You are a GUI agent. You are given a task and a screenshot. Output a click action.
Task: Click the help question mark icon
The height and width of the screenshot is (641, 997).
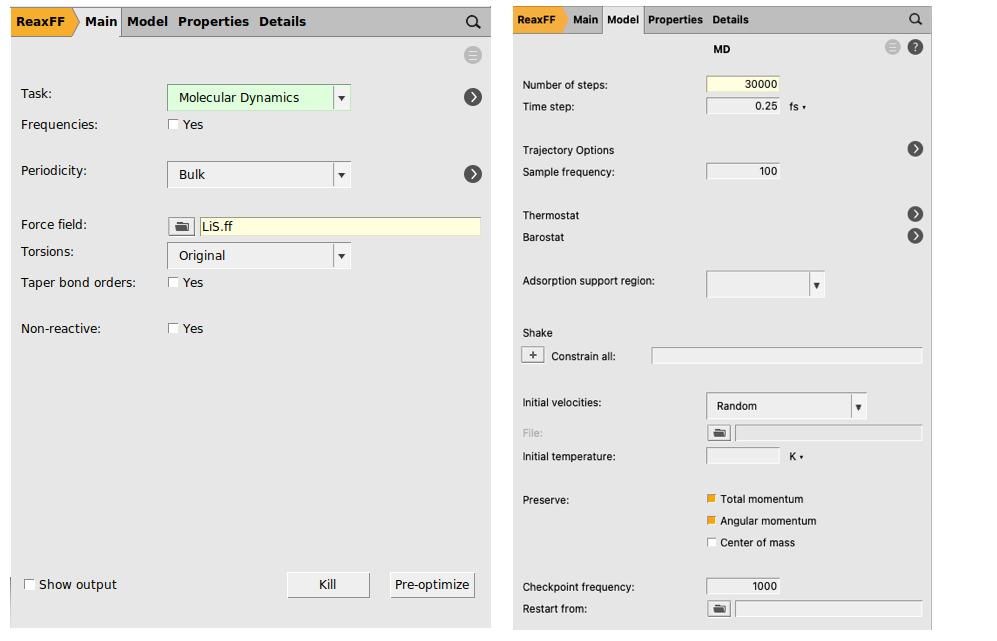pos(915,47)
